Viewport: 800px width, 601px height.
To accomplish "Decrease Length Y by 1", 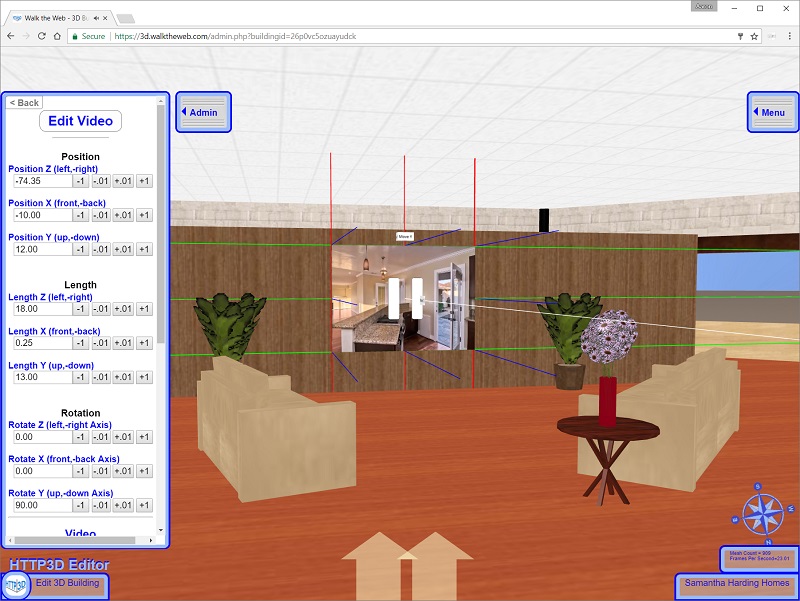I will (x=81, y=377).
